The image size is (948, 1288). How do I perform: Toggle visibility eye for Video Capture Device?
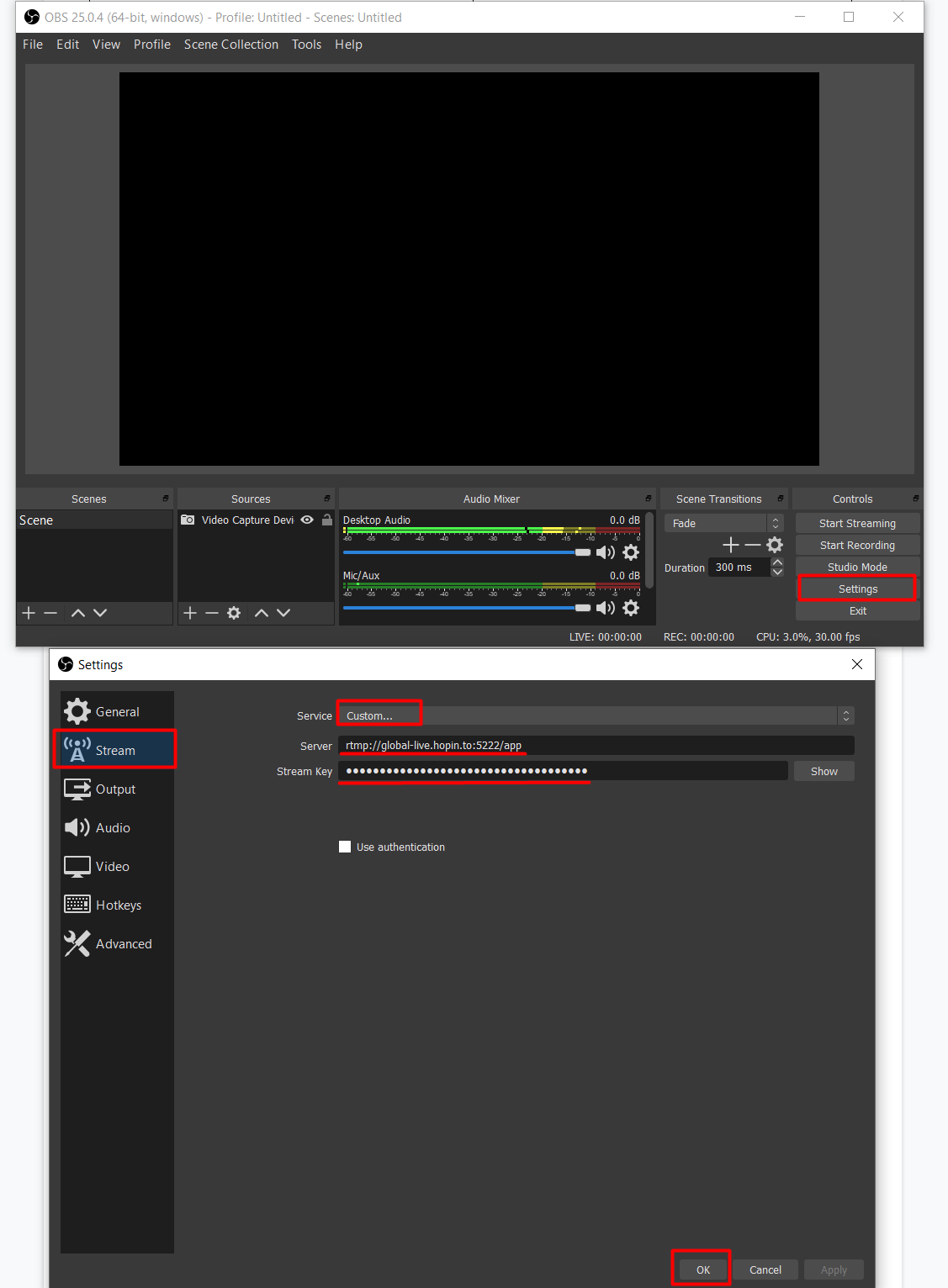pyautogui.click(x=307, y=520)
